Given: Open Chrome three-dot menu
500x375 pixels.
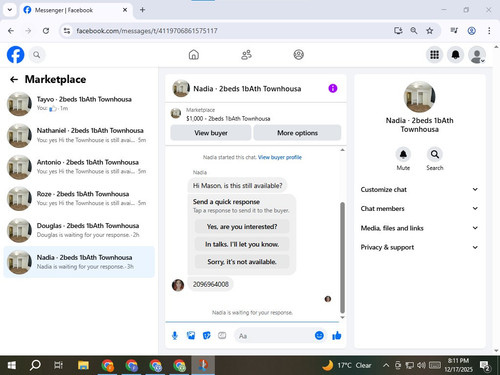Looking at the screenshot, I should point(489,31).
